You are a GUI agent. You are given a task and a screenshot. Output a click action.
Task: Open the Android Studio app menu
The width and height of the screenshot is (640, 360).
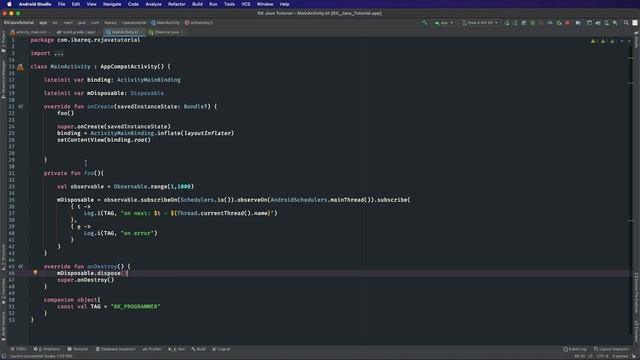(x=35, y=4)
